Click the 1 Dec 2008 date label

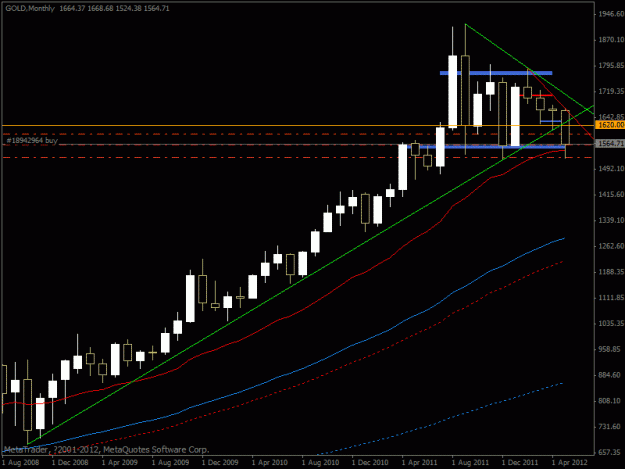click(70, 463)
